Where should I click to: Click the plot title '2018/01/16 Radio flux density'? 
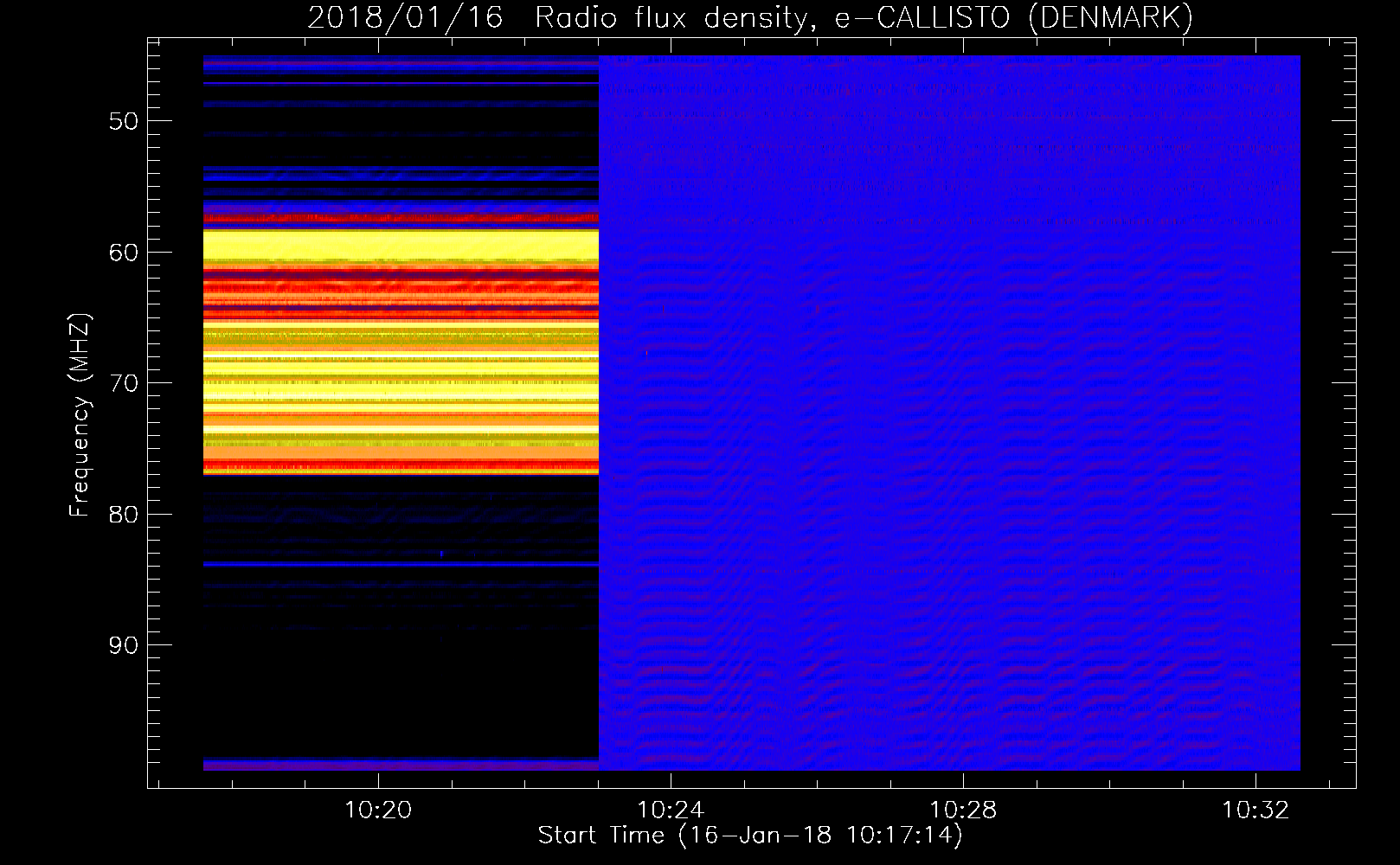coord(750,18)
